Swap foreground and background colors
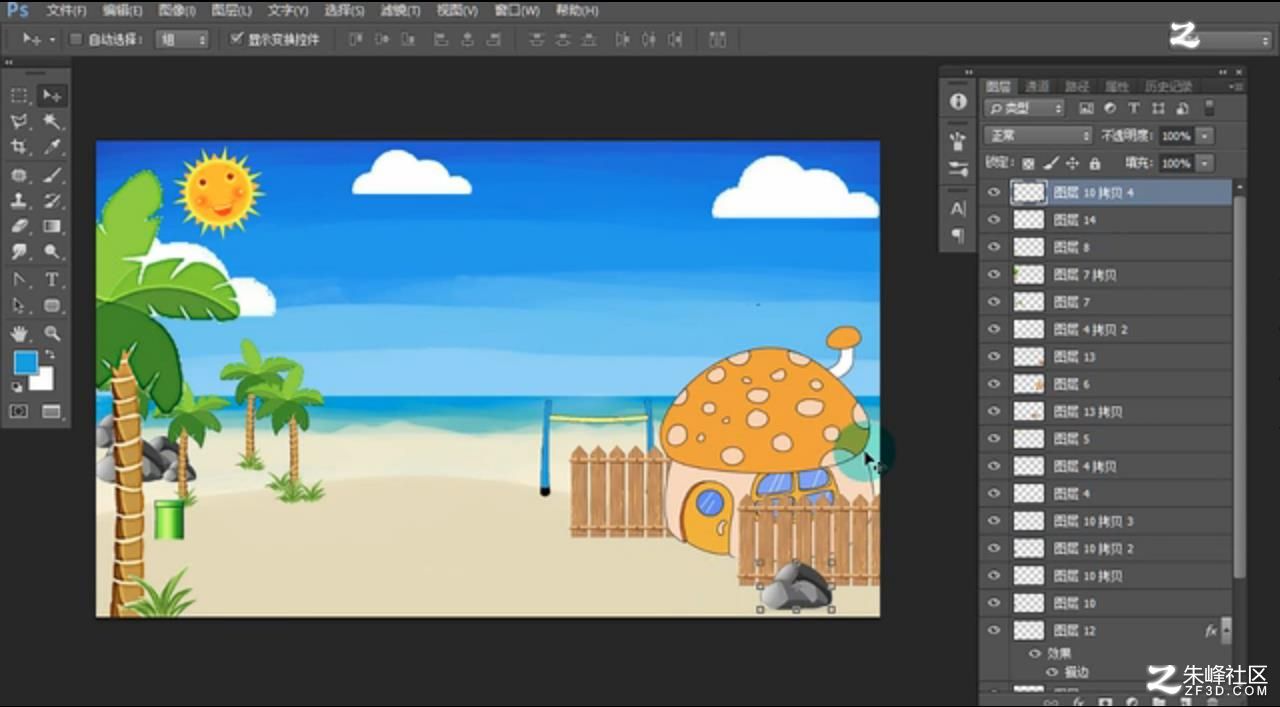This screenshot has width=1280, height=707. pos(49,355)
